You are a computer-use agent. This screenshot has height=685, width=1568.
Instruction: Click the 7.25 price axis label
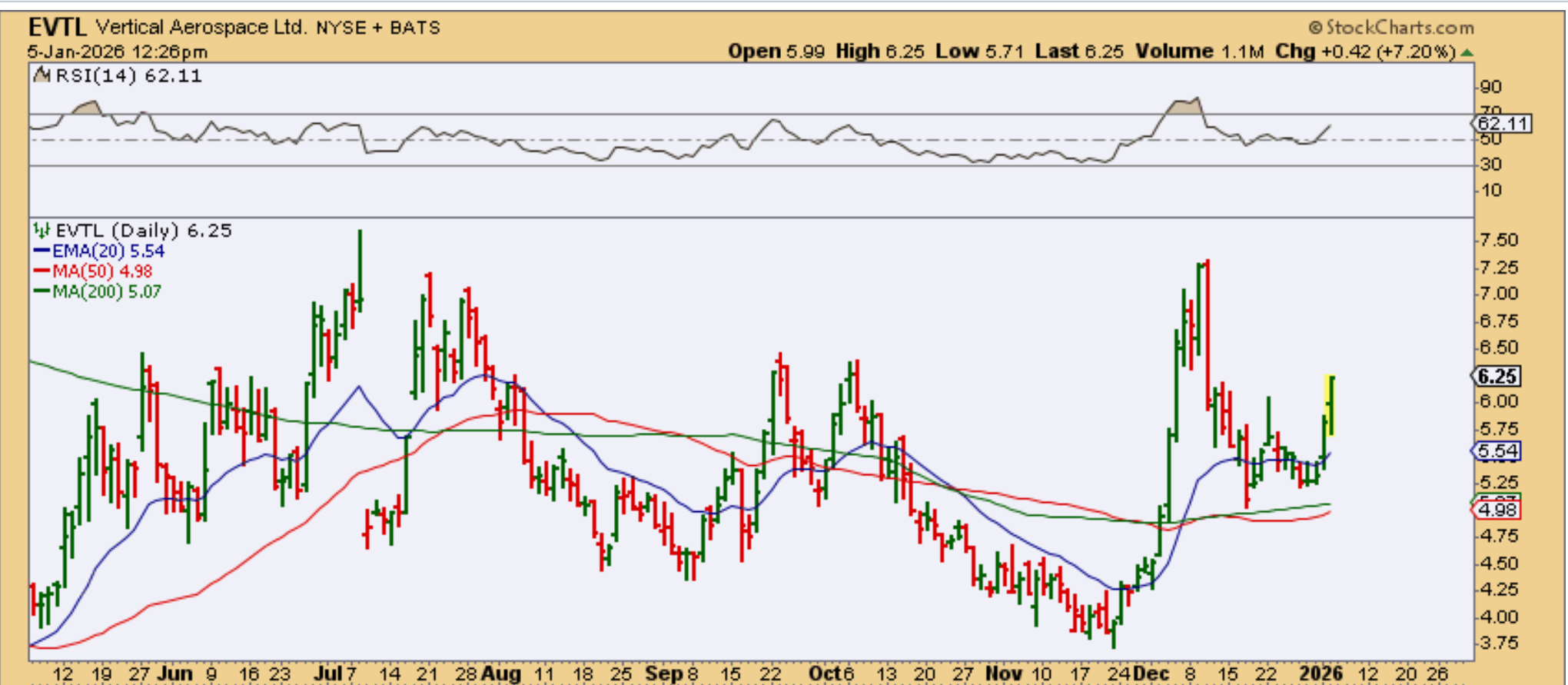pos(1498,268)
